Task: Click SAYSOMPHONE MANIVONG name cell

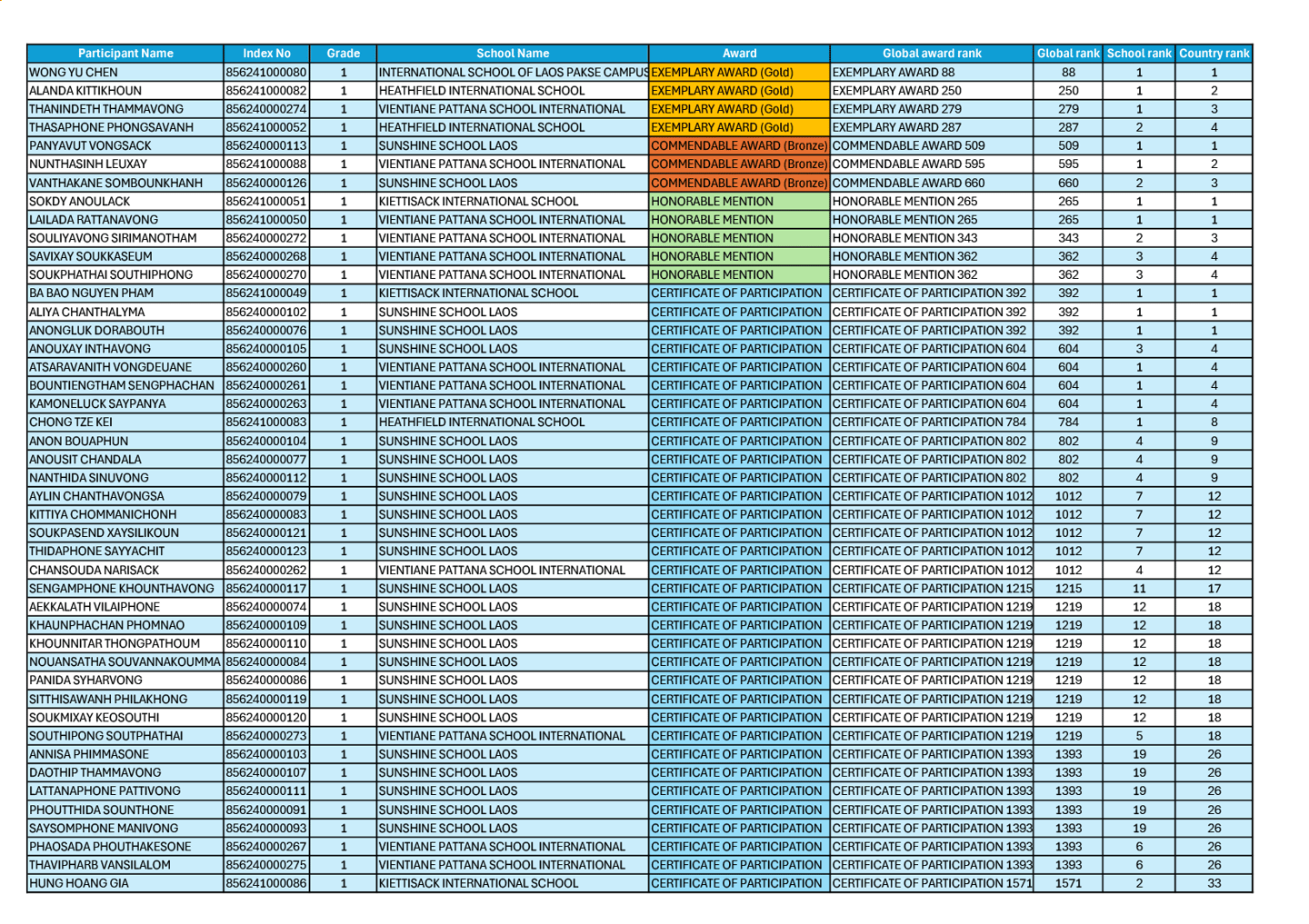Action: (x=125, y=828)
